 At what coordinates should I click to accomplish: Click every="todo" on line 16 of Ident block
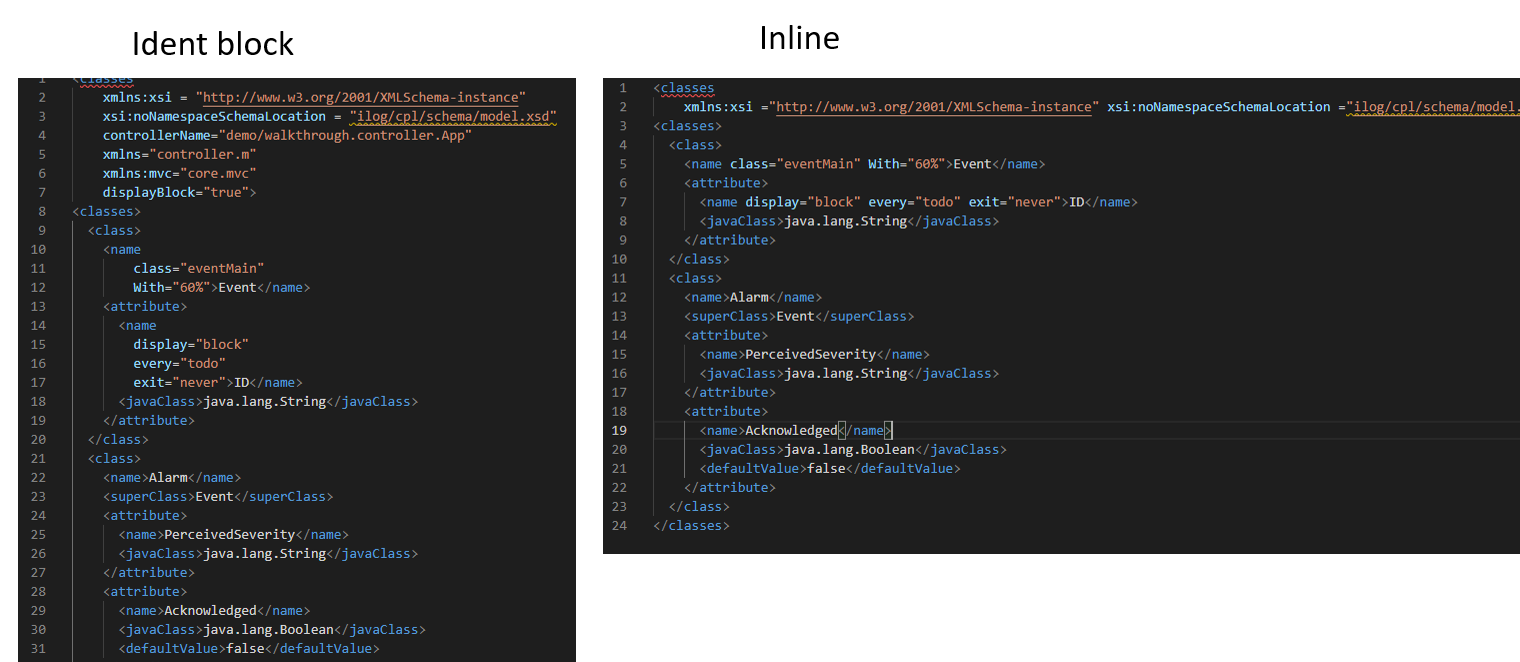coord(180,363)
